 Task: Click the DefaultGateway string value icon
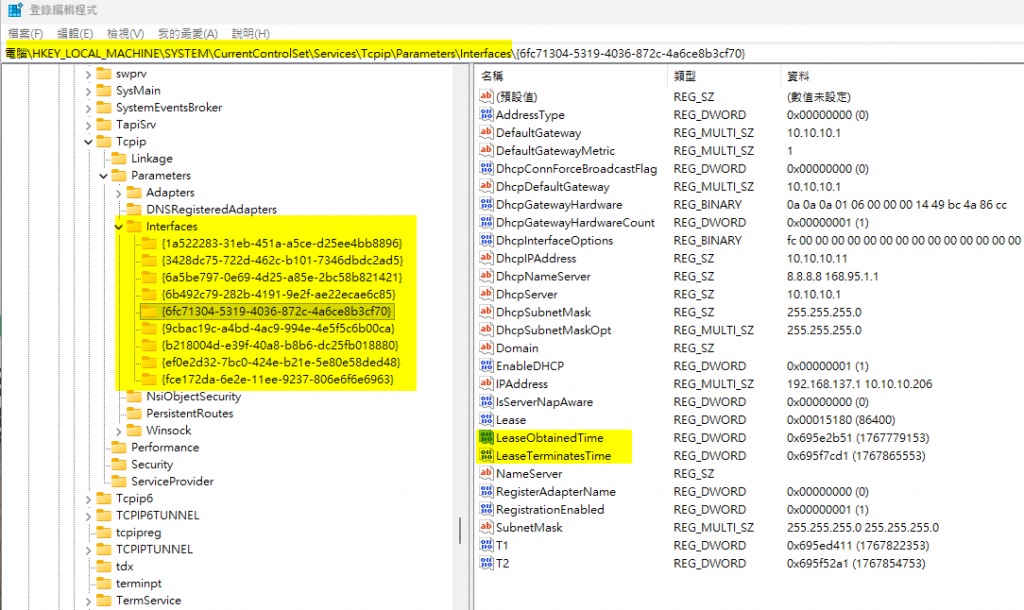pos(486,133)
